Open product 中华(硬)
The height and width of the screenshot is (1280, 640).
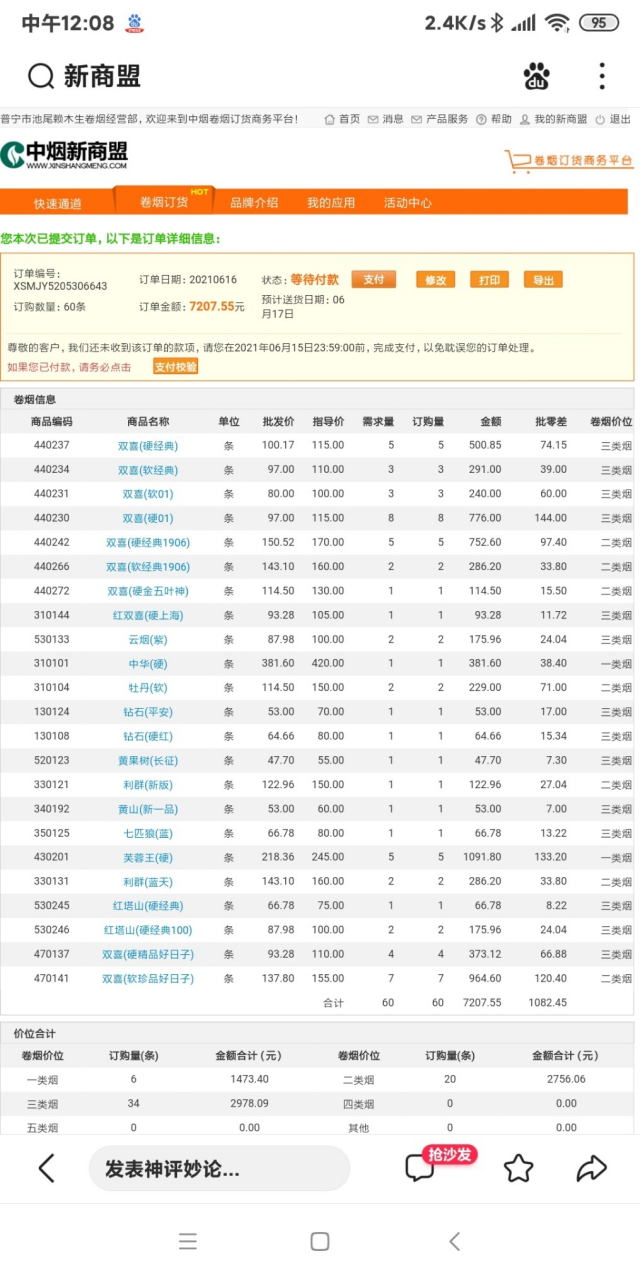[148, 664]
